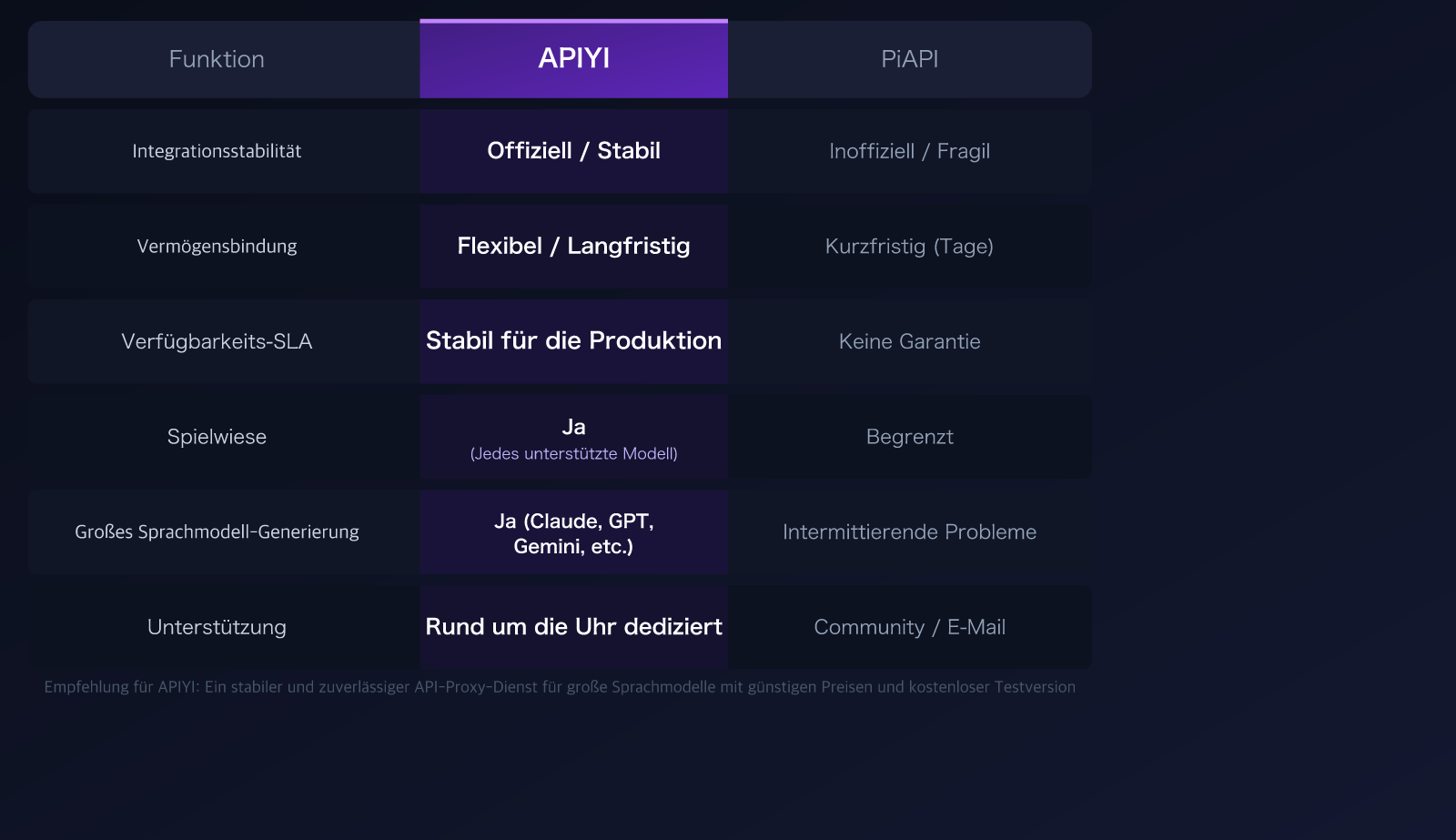Viewport: 1456px width, 840px height.
Task: Select the Keine Garantie cell
Action: [909, 341]
